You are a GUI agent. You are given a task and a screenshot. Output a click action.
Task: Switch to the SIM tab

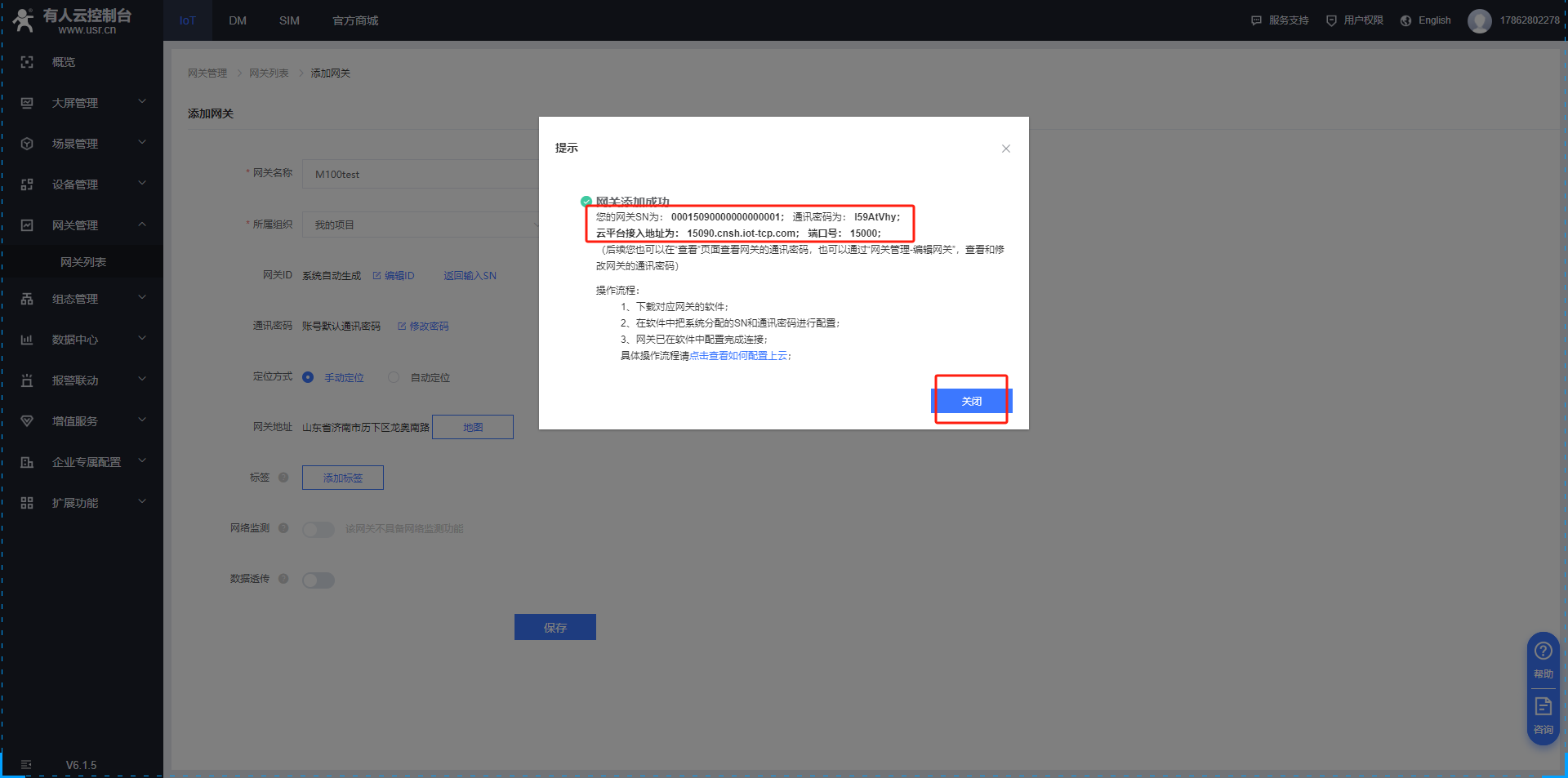click(289, 20)
